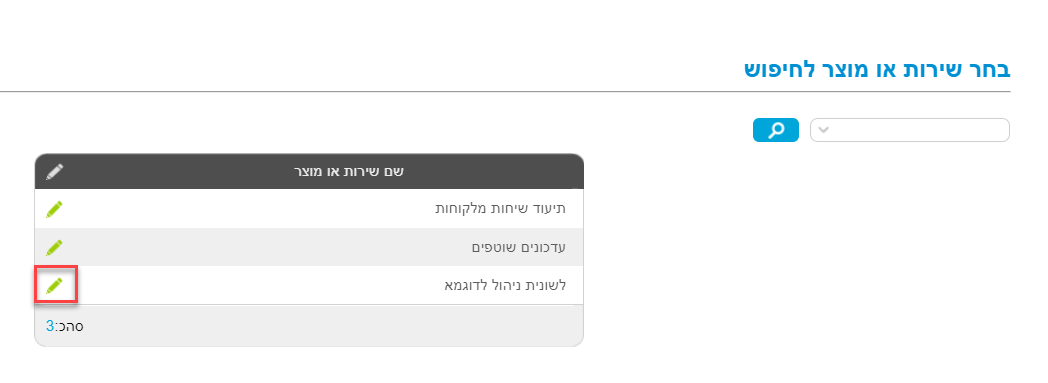Click the סהכ total label in the footer
This screenshot has height=383, width=1048.
(70, 327)
